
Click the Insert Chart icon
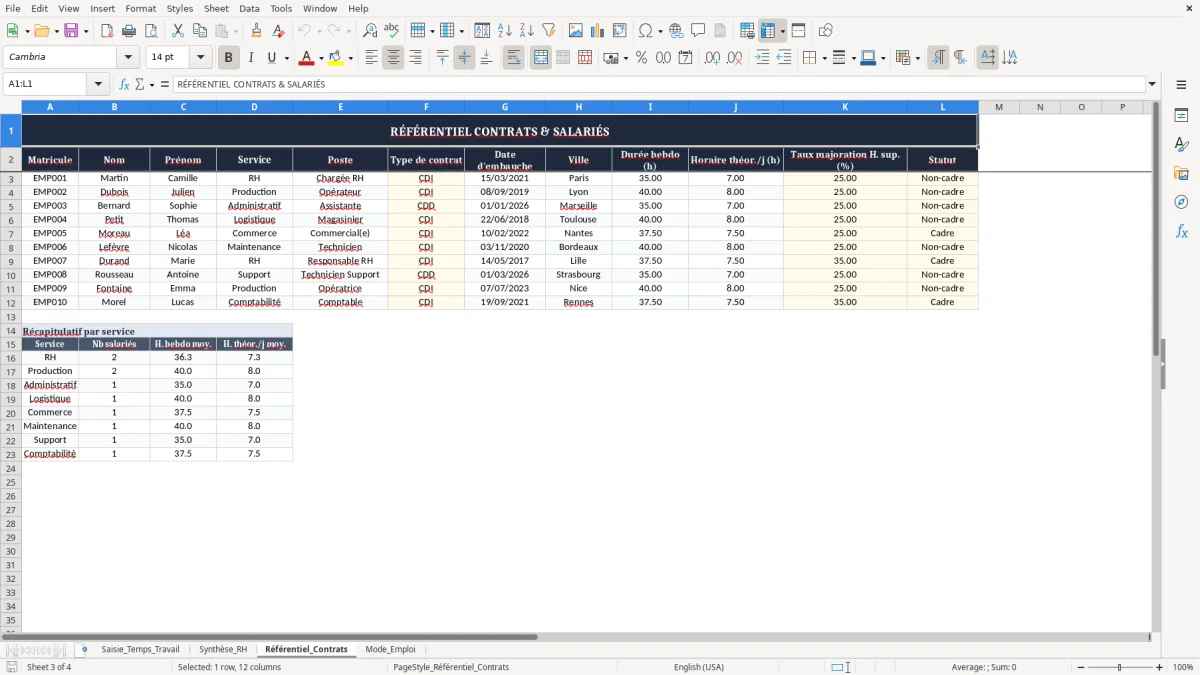(x=598, y=31)
